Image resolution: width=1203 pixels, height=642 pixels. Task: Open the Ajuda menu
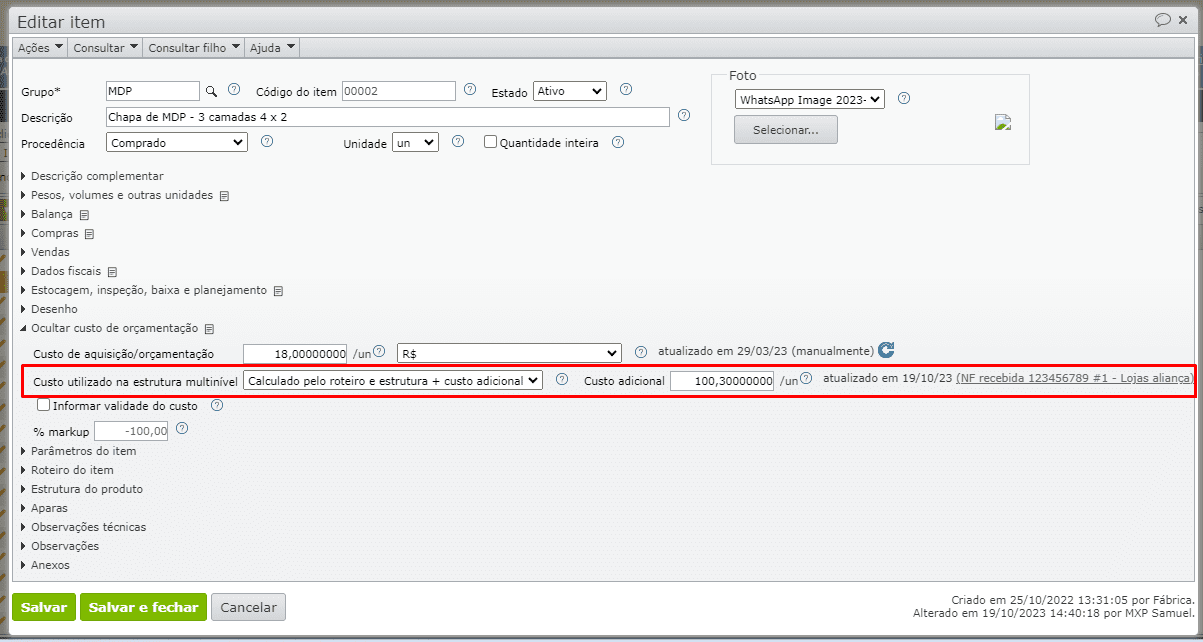point(272,47)
